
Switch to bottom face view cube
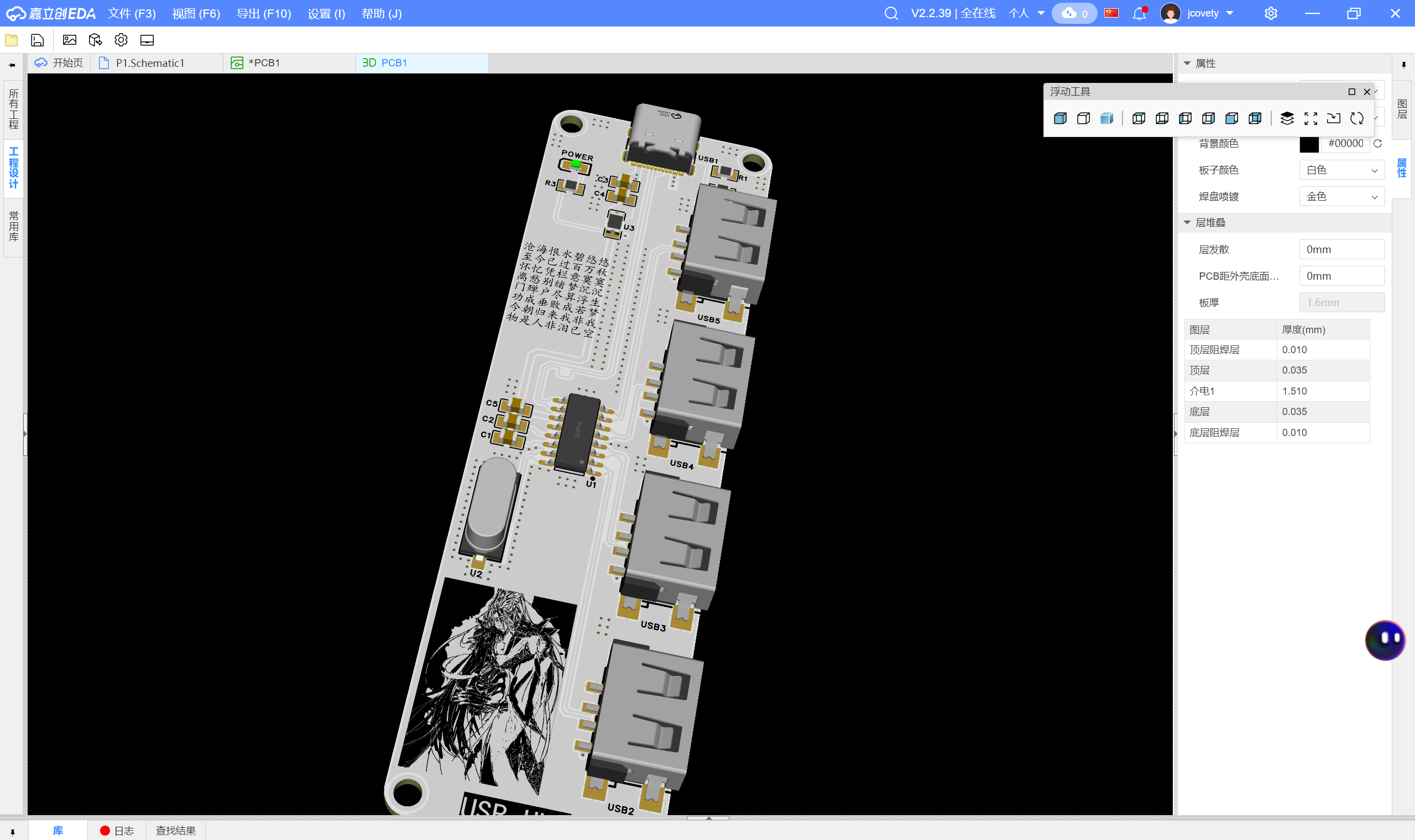(x=1162, y=118)
